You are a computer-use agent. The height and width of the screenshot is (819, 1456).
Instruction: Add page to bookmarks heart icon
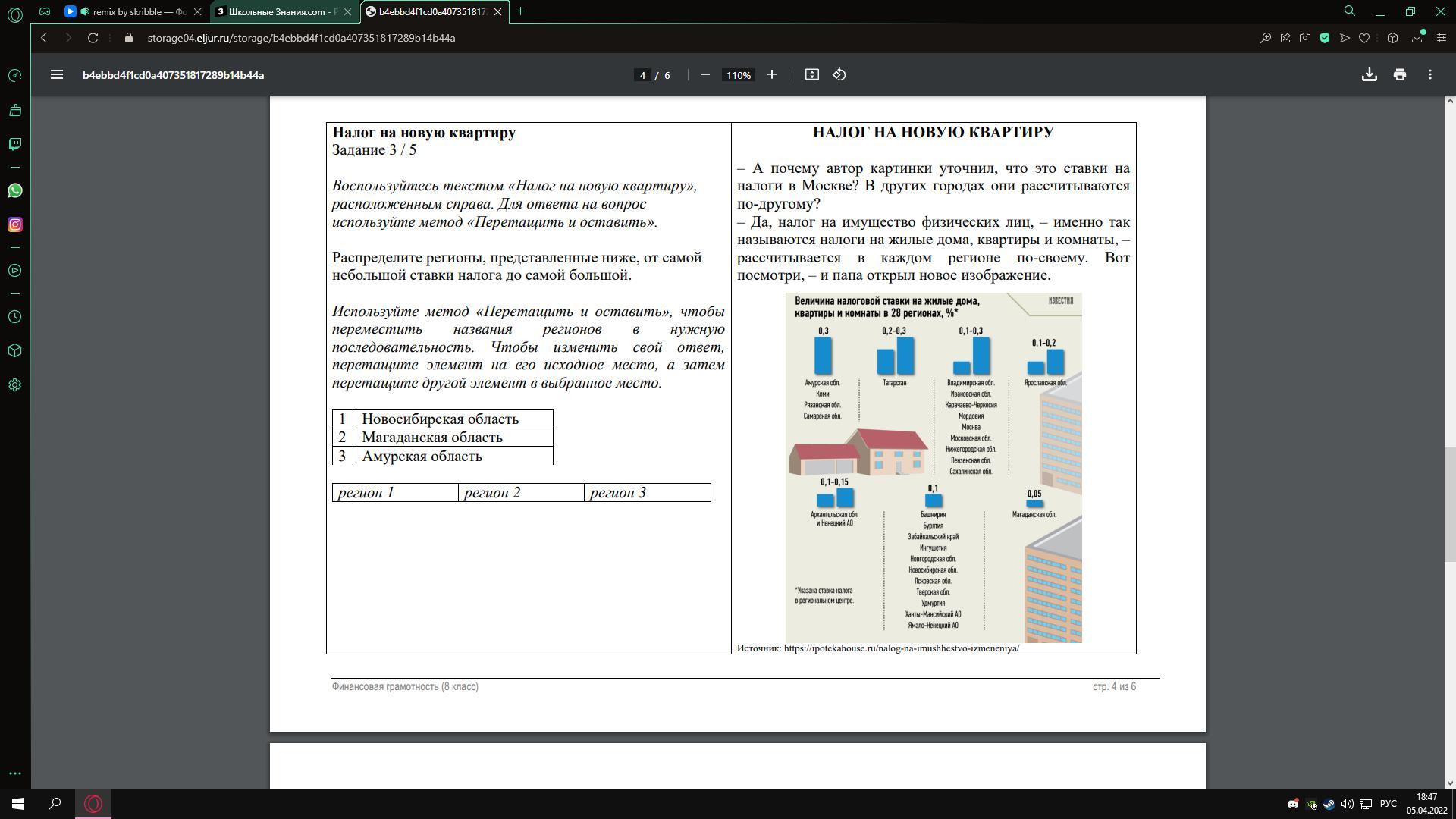1364,38
